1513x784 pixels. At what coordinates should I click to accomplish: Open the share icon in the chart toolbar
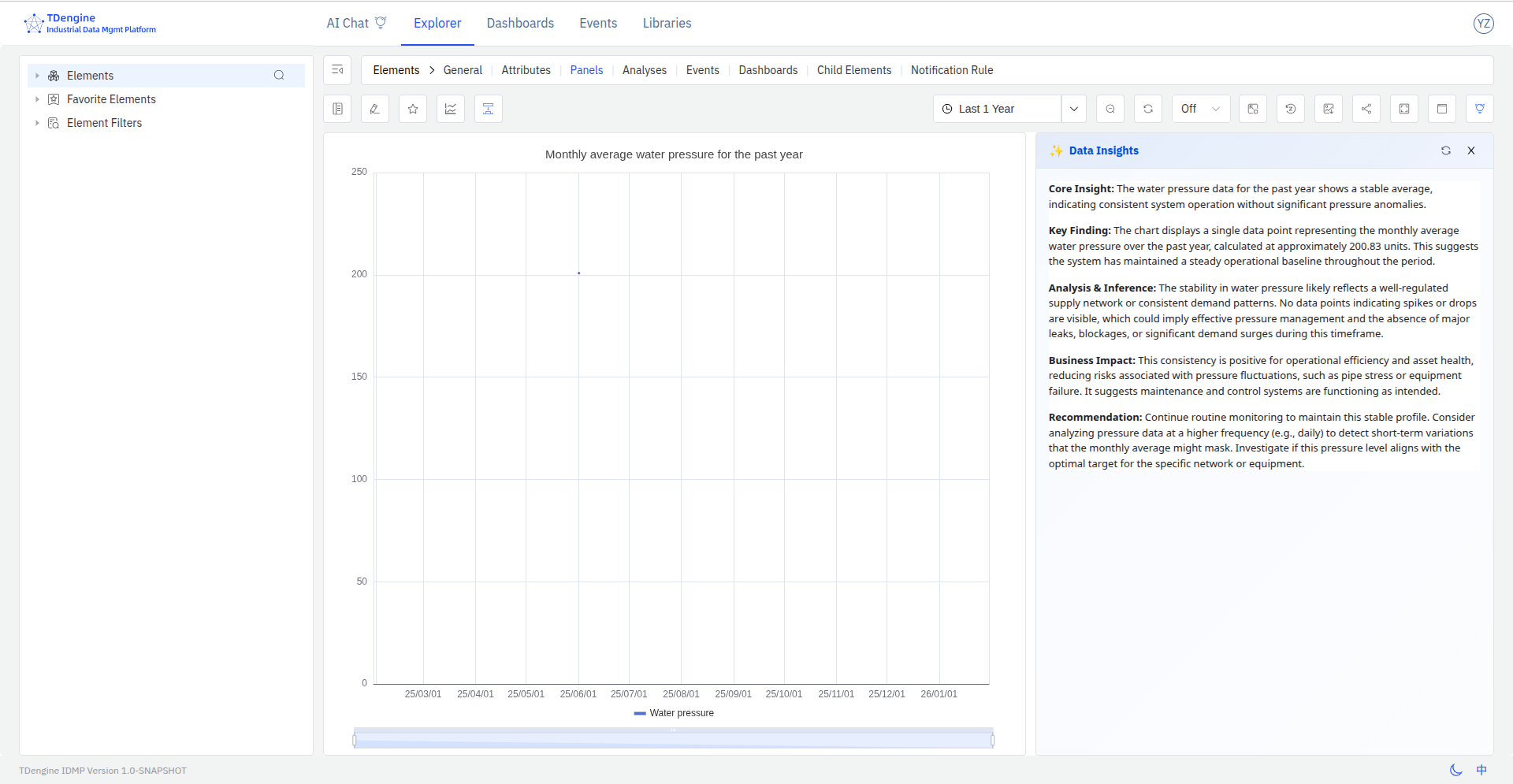1366,109
